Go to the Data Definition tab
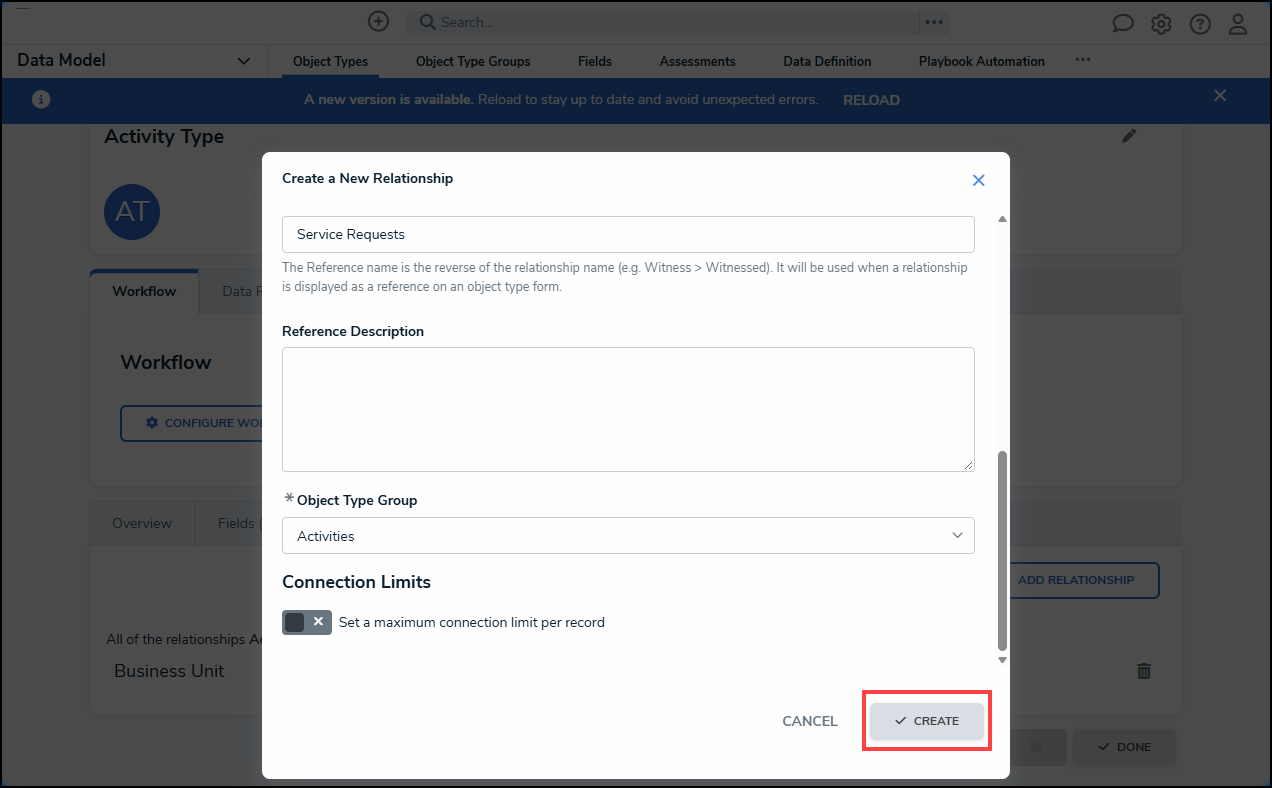 pyautogui.click(x=827, y=61)
